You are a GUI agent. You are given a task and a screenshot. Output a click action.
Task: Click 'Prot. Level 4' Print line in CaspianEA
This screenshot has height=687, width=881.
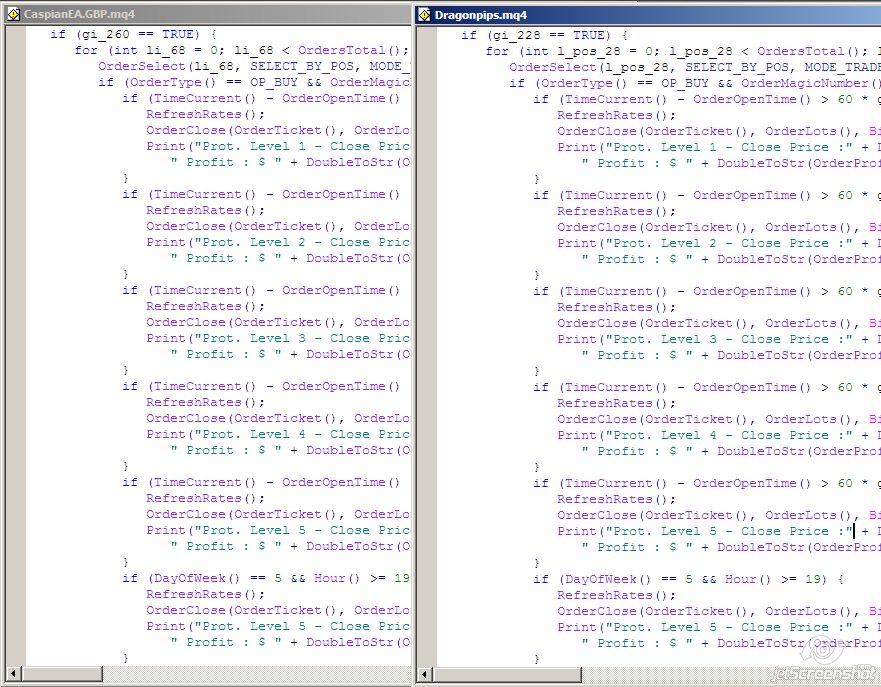coord(278,435)
